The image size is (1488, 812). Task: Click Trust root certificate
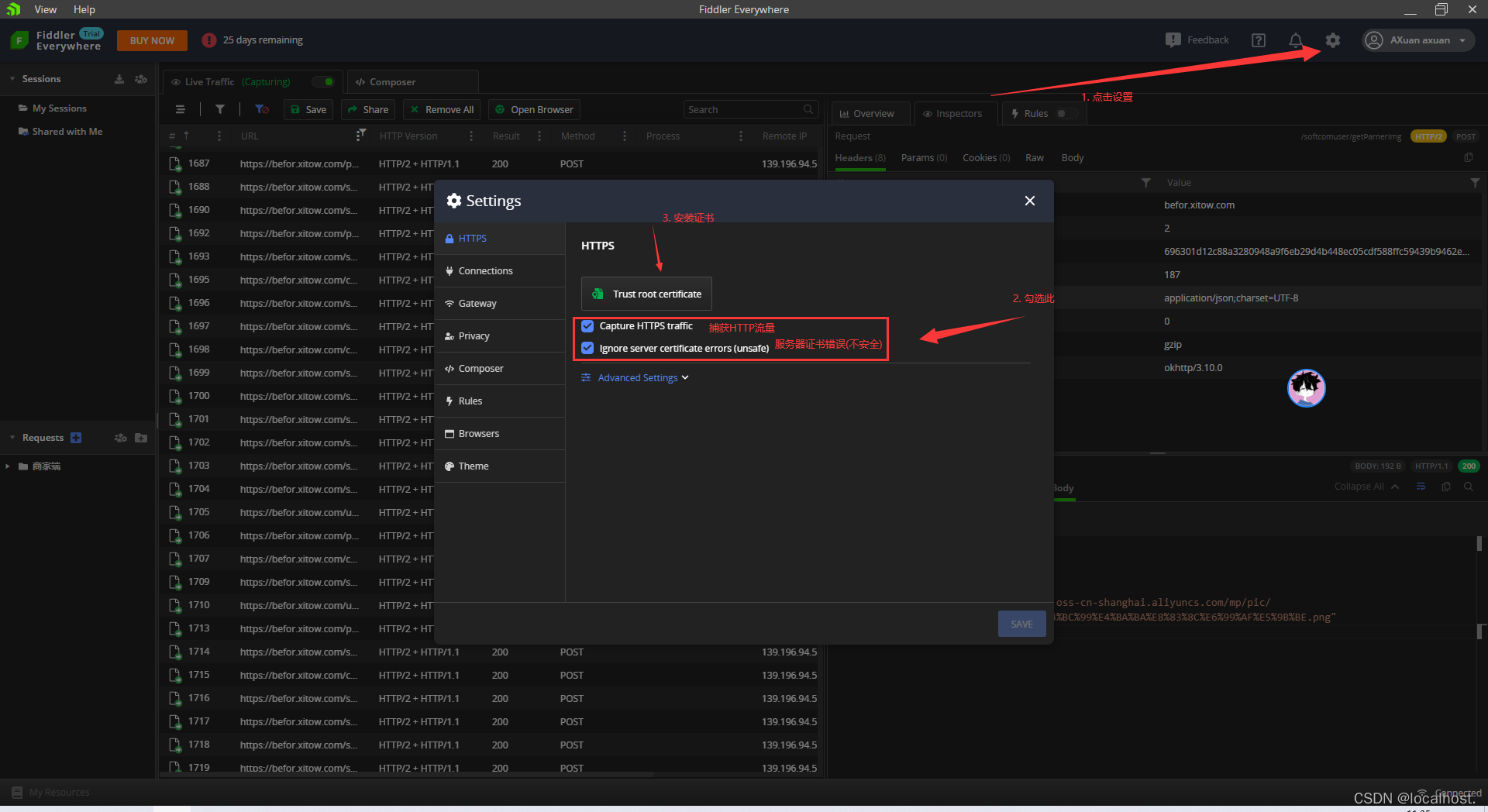(x=646, y=294)
